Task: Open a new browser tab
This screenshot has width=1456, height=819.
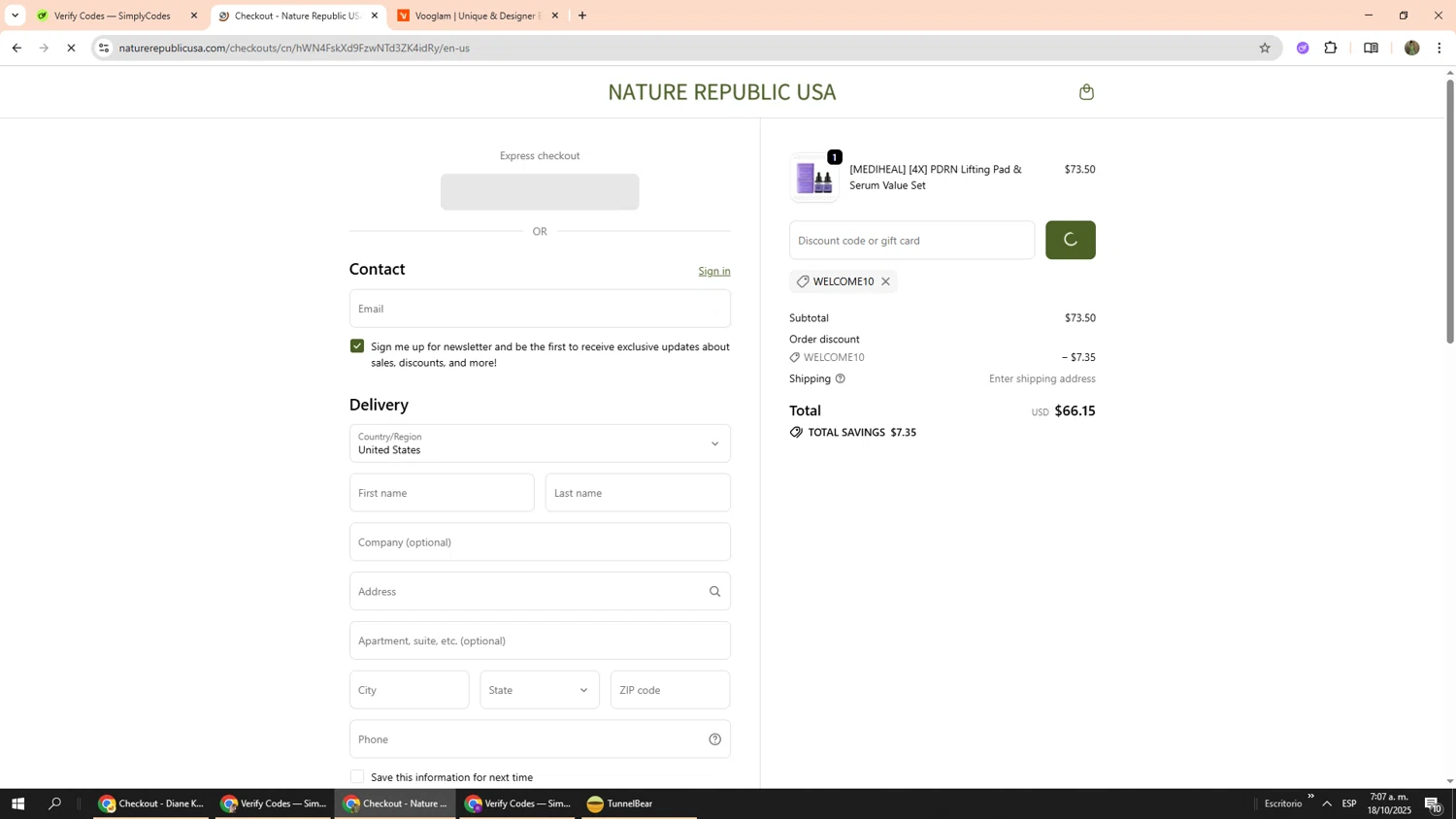Action: click(582, 16)
